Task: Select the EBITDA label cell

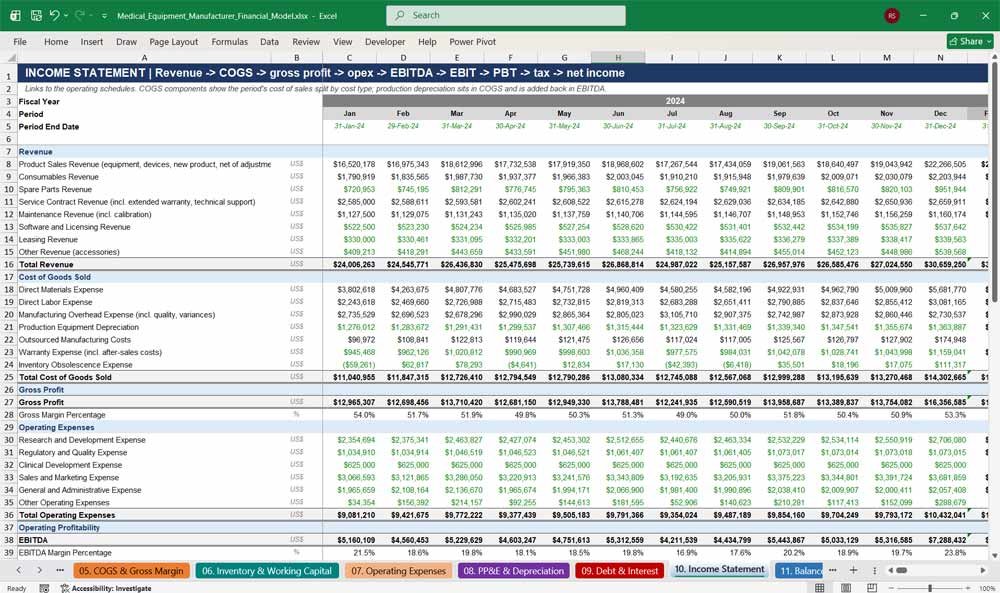Action: [144, 540]
